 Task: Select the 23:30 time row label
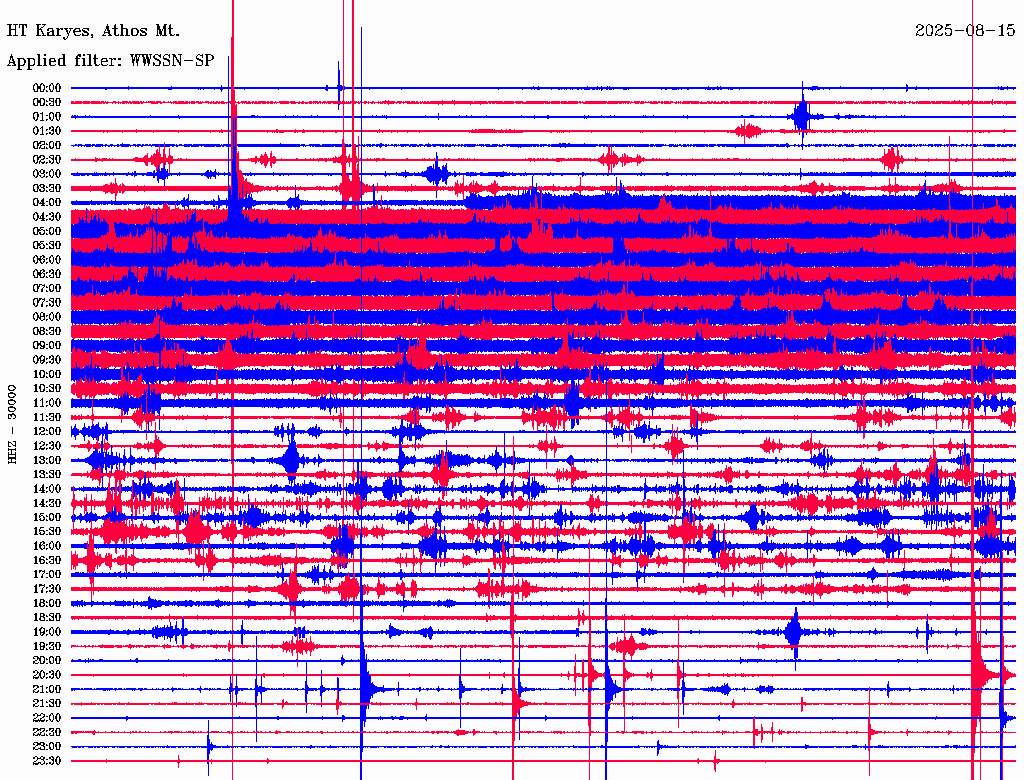46,760
